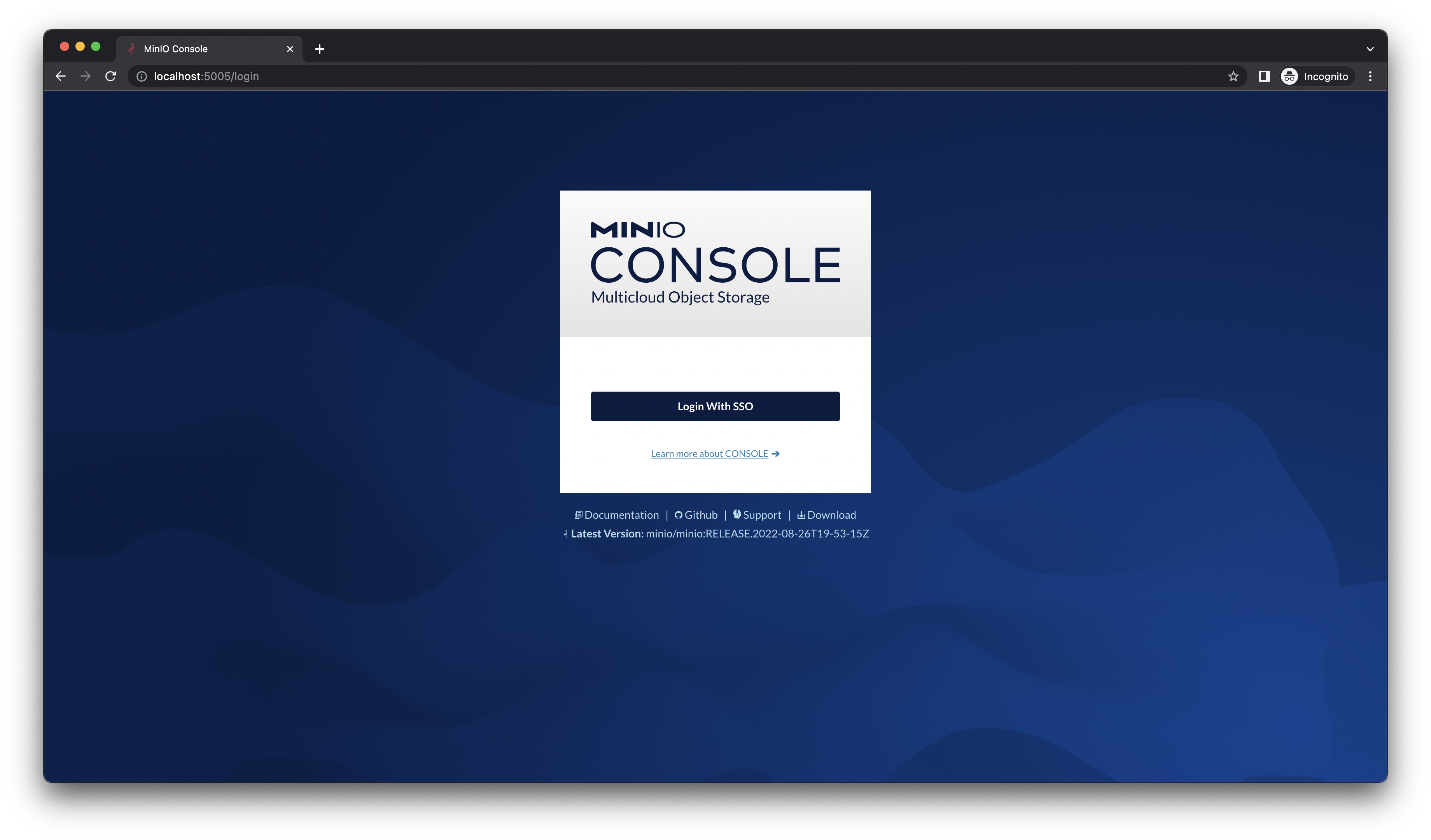Screen dimensions: 1431x840
Task: Bookmark this page with the star icon
Action: click(1233, 76)
